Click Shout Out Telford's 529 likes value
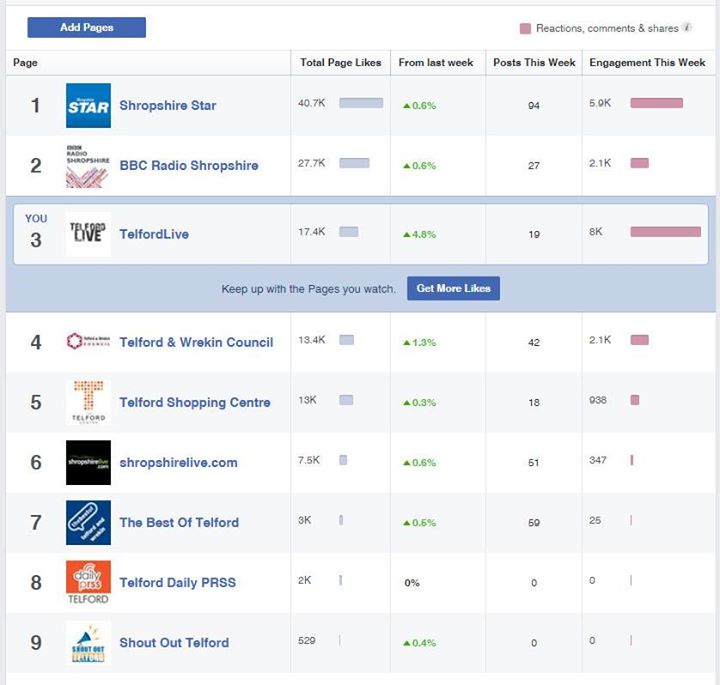 [306, 640]
